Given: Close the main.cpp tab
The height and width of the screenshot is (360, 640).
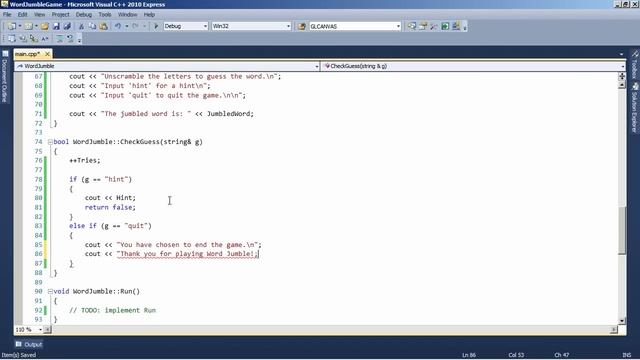Looking at the screenshot, I should 47,54.
